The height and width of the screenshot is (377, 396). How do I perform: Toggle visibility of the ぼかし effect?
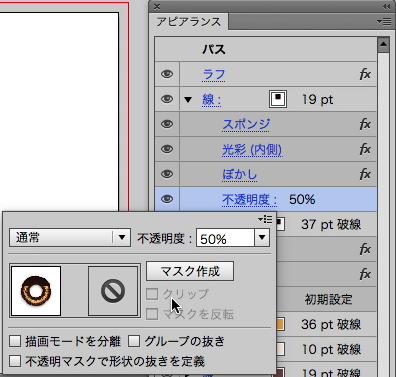pyautogui.click(x=167, y=174)
